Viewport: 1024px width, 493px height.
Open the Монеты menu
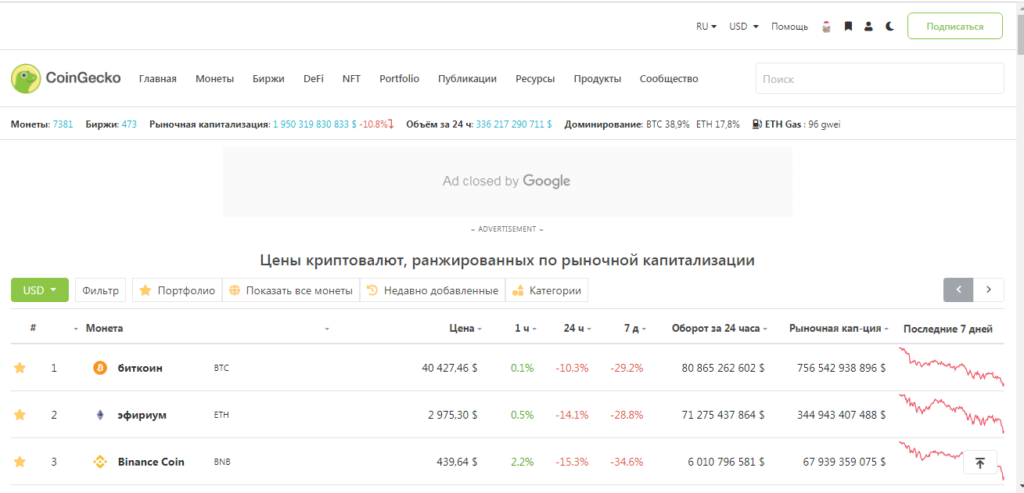214,79
